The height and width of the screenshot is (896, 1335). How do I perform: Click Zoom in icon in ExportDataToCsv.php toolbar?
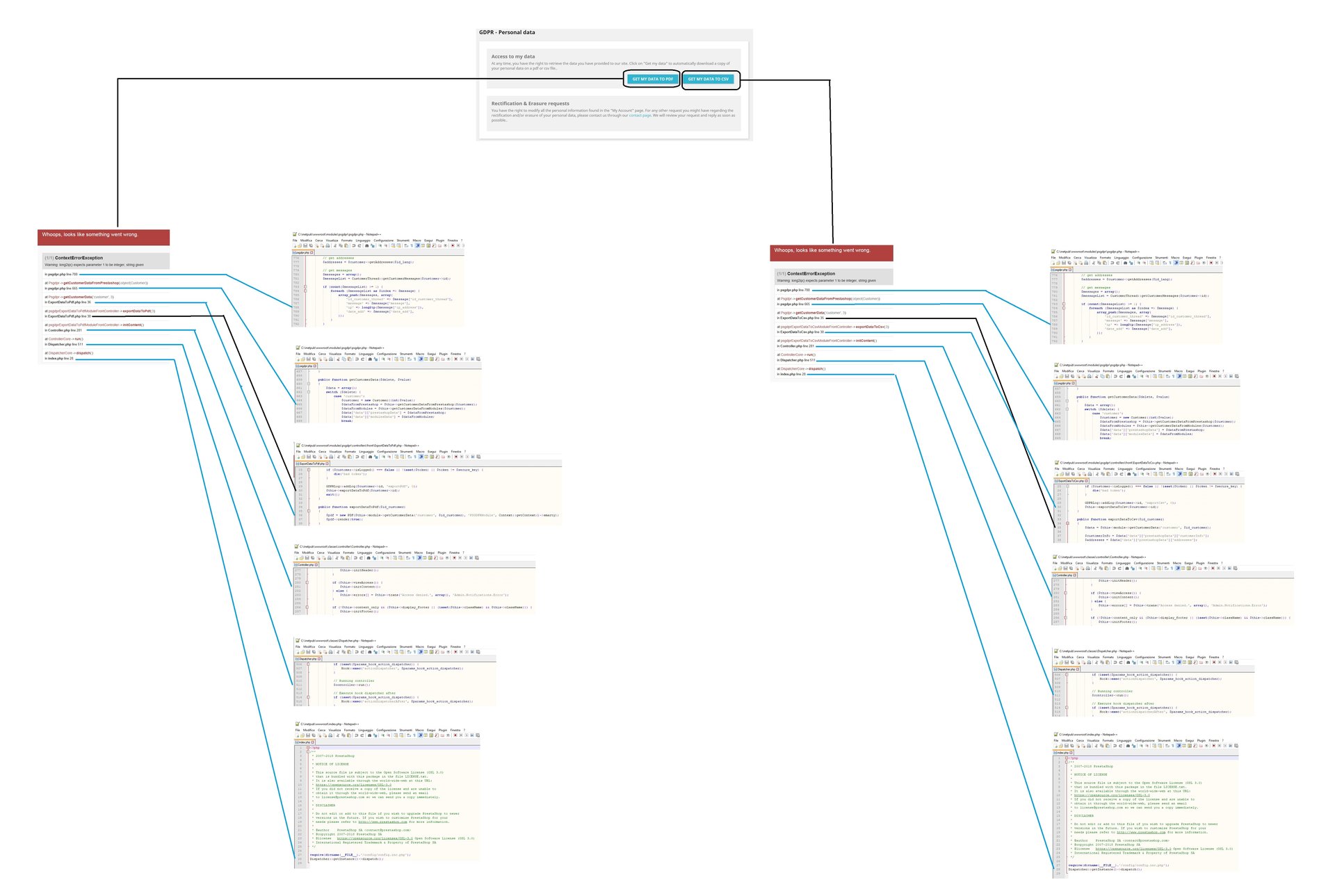[1142, 474]
